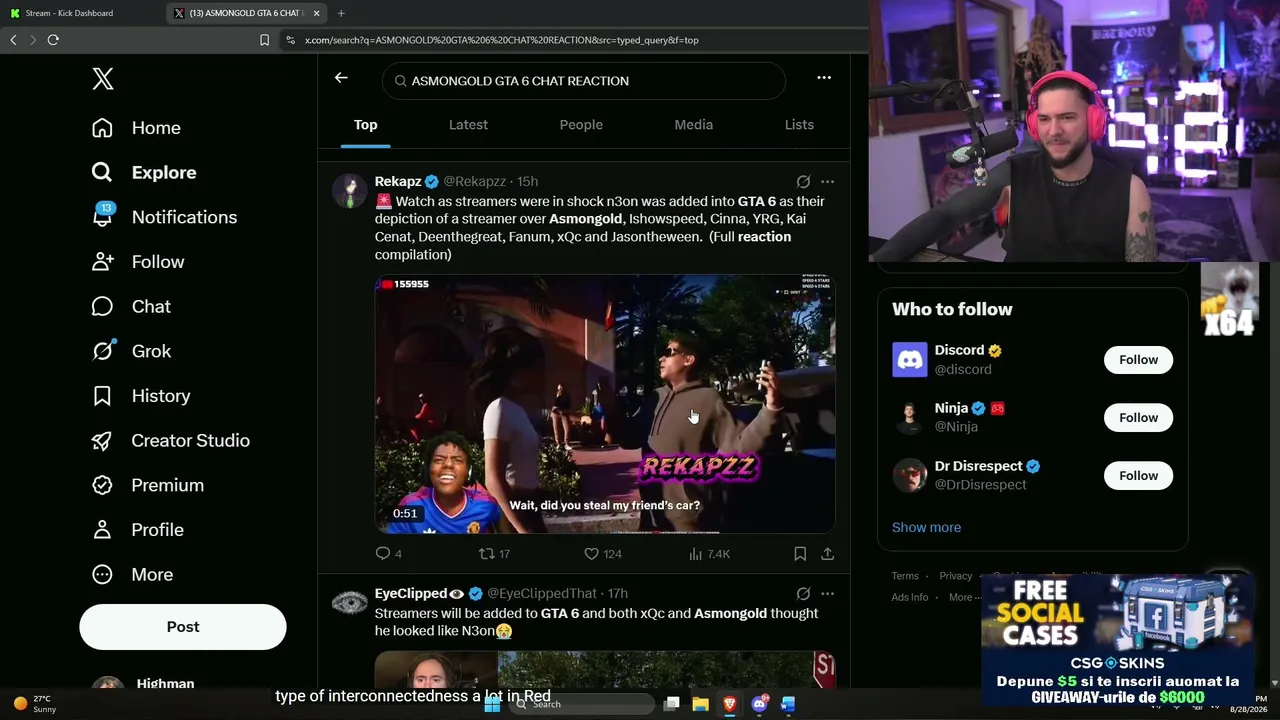Click the @Rekapzz handle

[474, 181]
